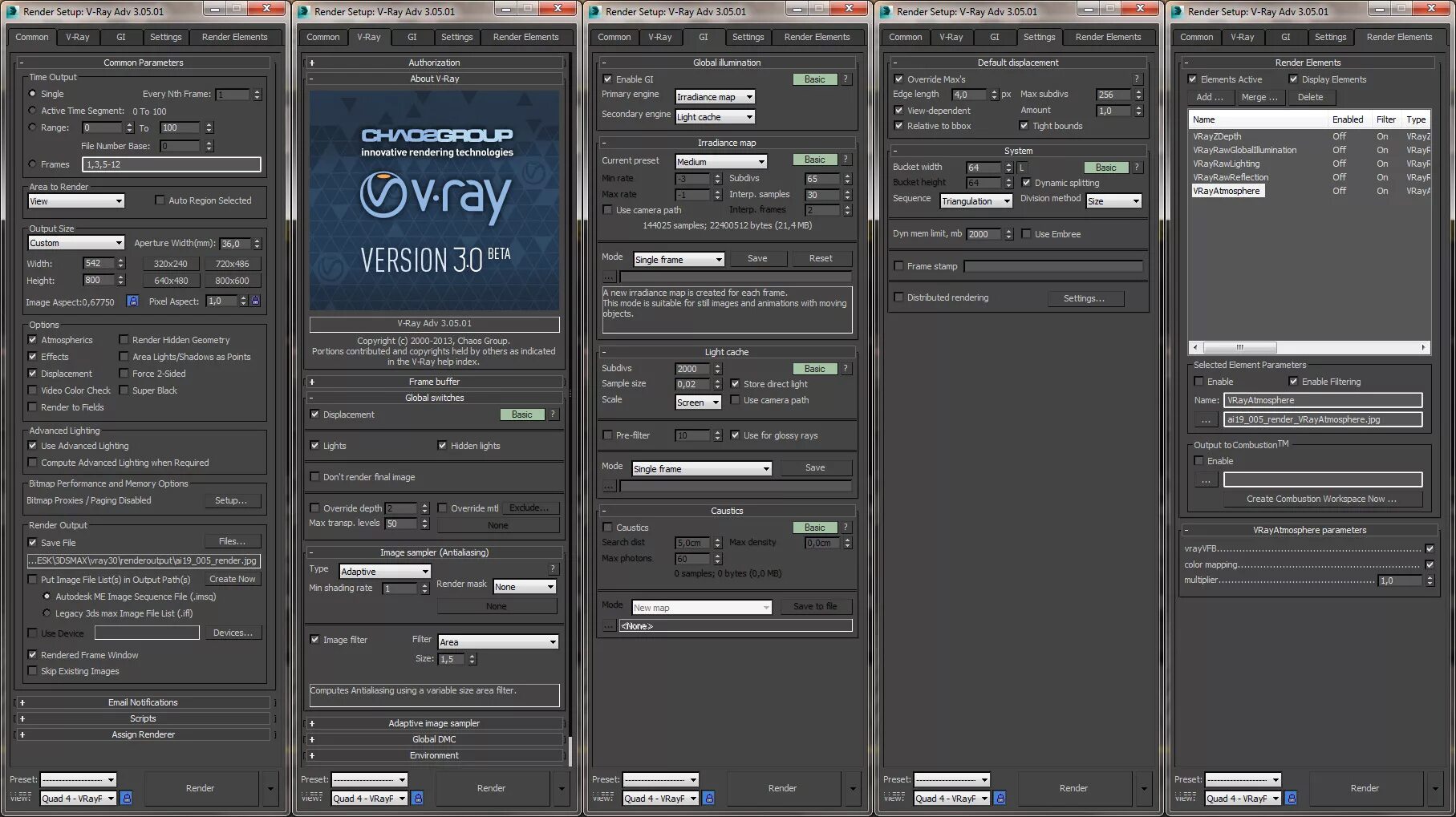Click the distributed rendering Settings... button
This screenshot has height=817, width=1456.
pos(1084,298)
